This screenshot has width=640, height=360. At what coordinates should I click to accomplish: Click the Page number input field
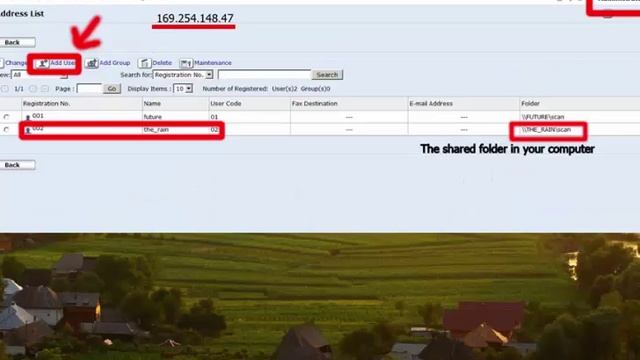[89, 89]
